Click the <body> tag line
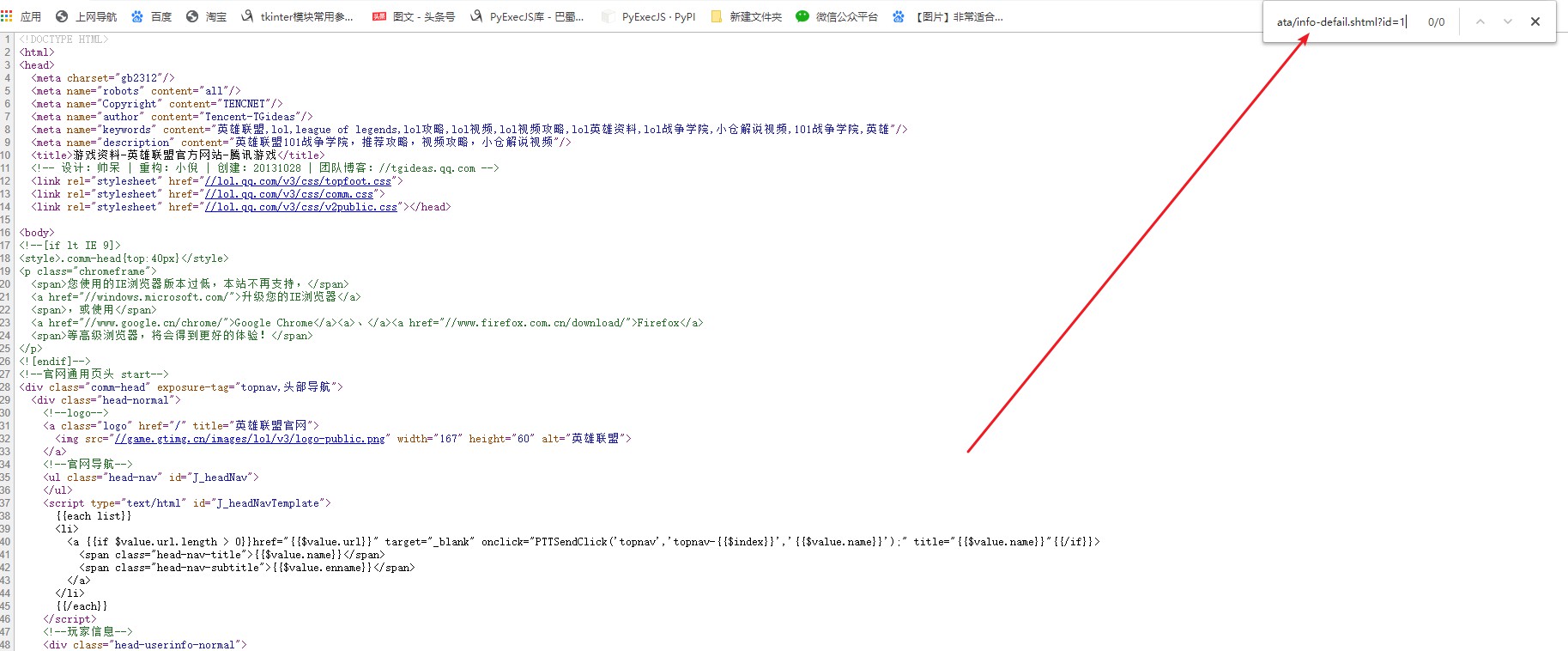The image size is (1568, 651). 37,233
